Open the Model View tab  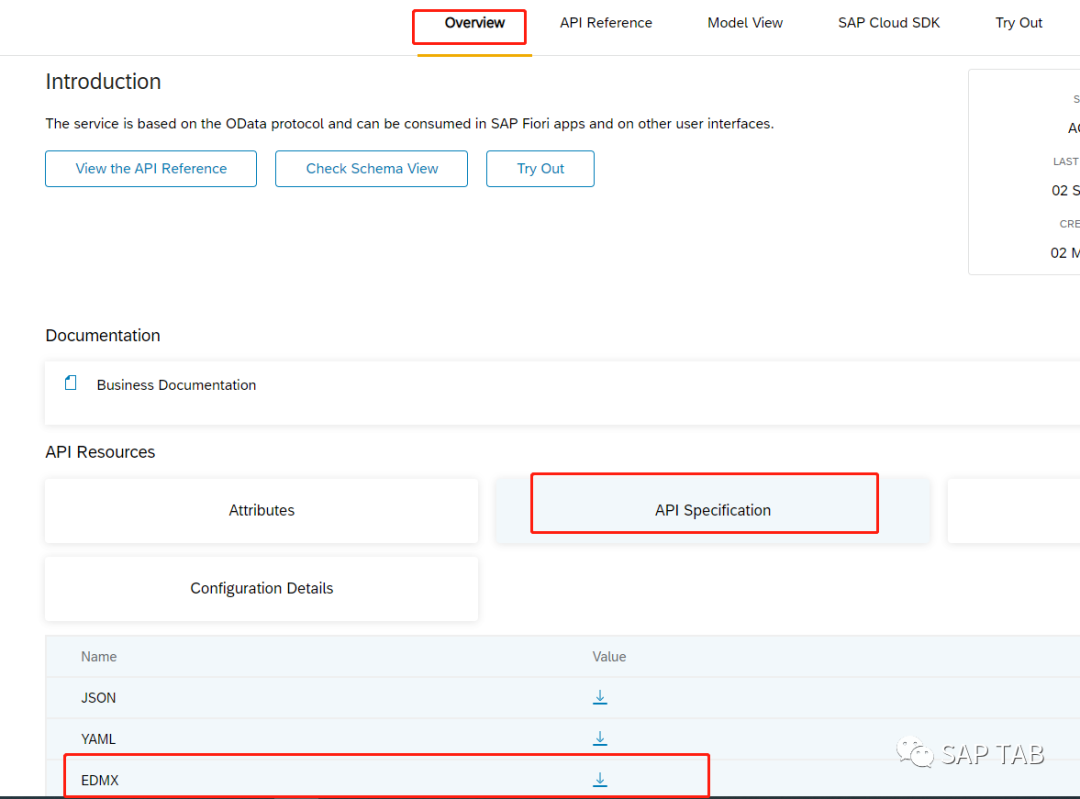745,23
